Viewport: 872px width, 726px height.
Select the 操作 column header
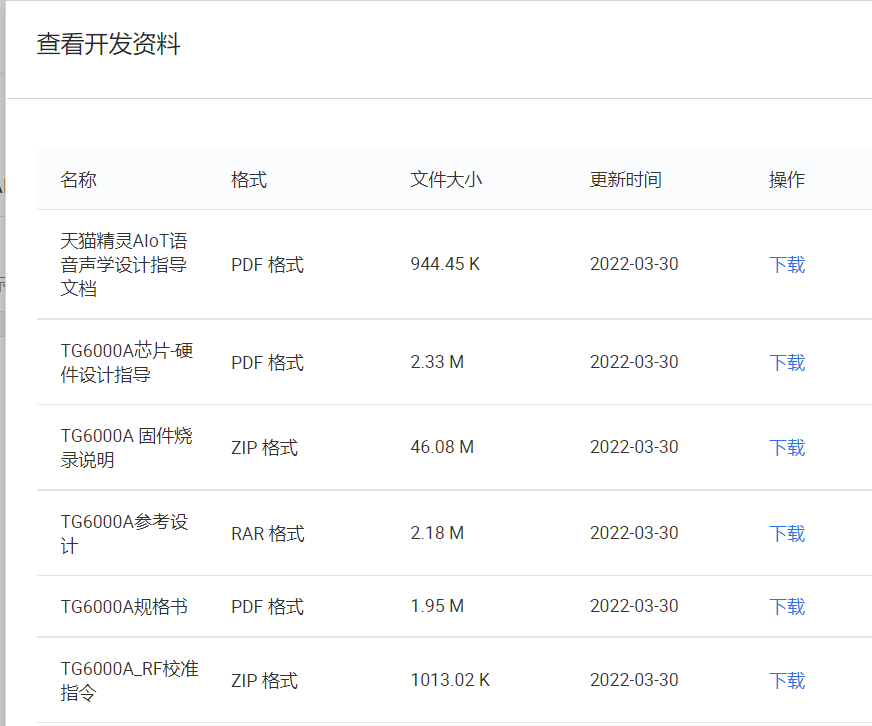click(787, 180)
